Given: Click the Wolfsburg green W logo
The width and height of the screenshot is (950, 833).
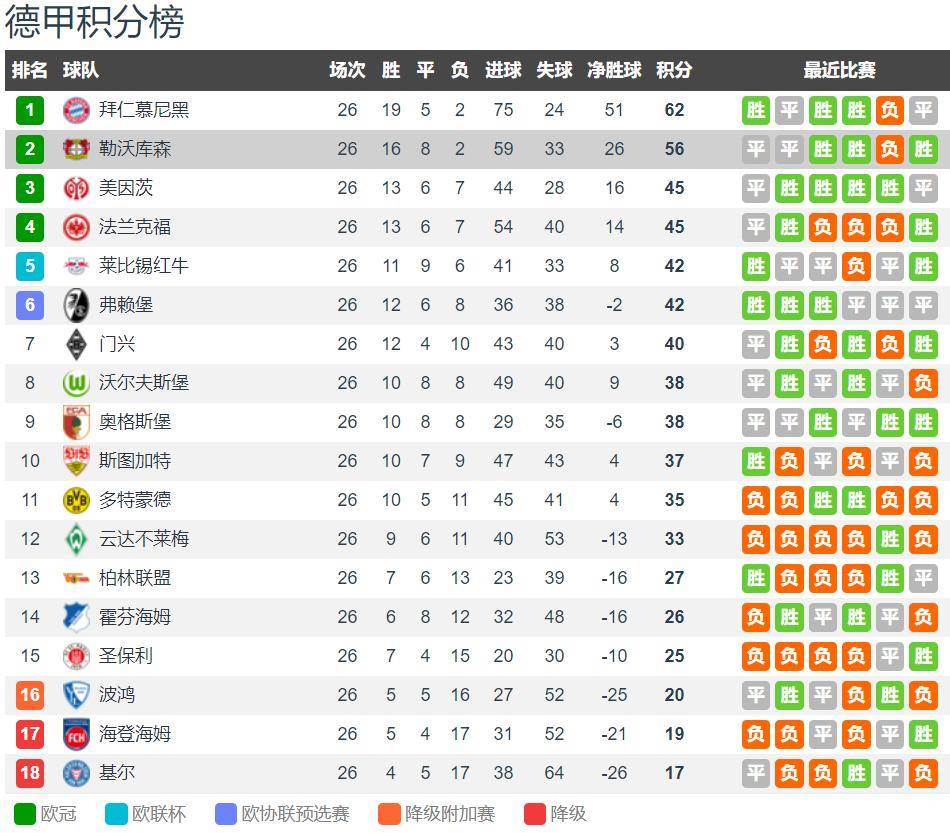Looking at the screenshot, I should pos(76,383).
